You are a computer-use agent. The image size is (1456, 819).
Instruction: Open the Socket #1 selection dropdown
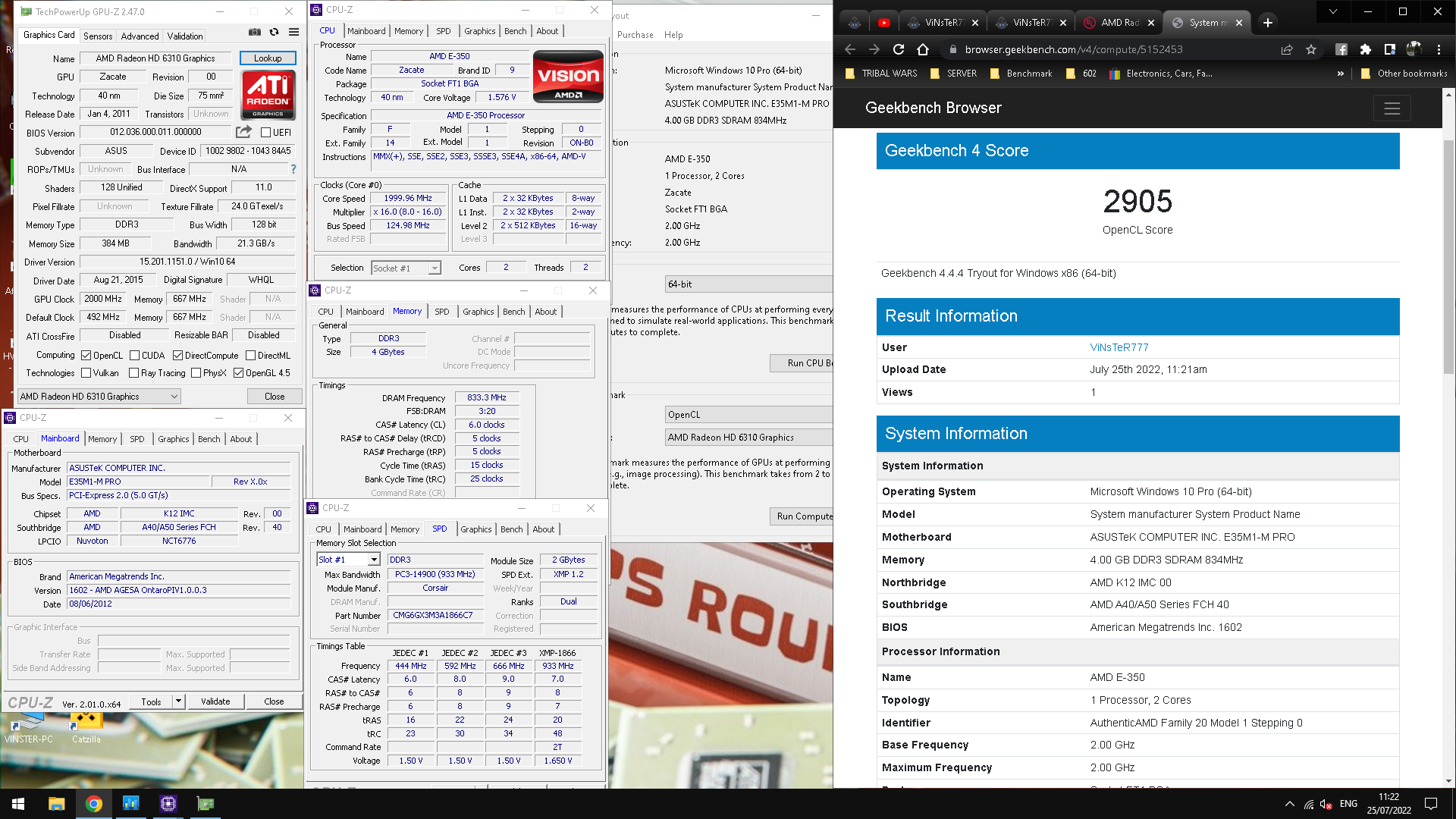tap(406, 268)
